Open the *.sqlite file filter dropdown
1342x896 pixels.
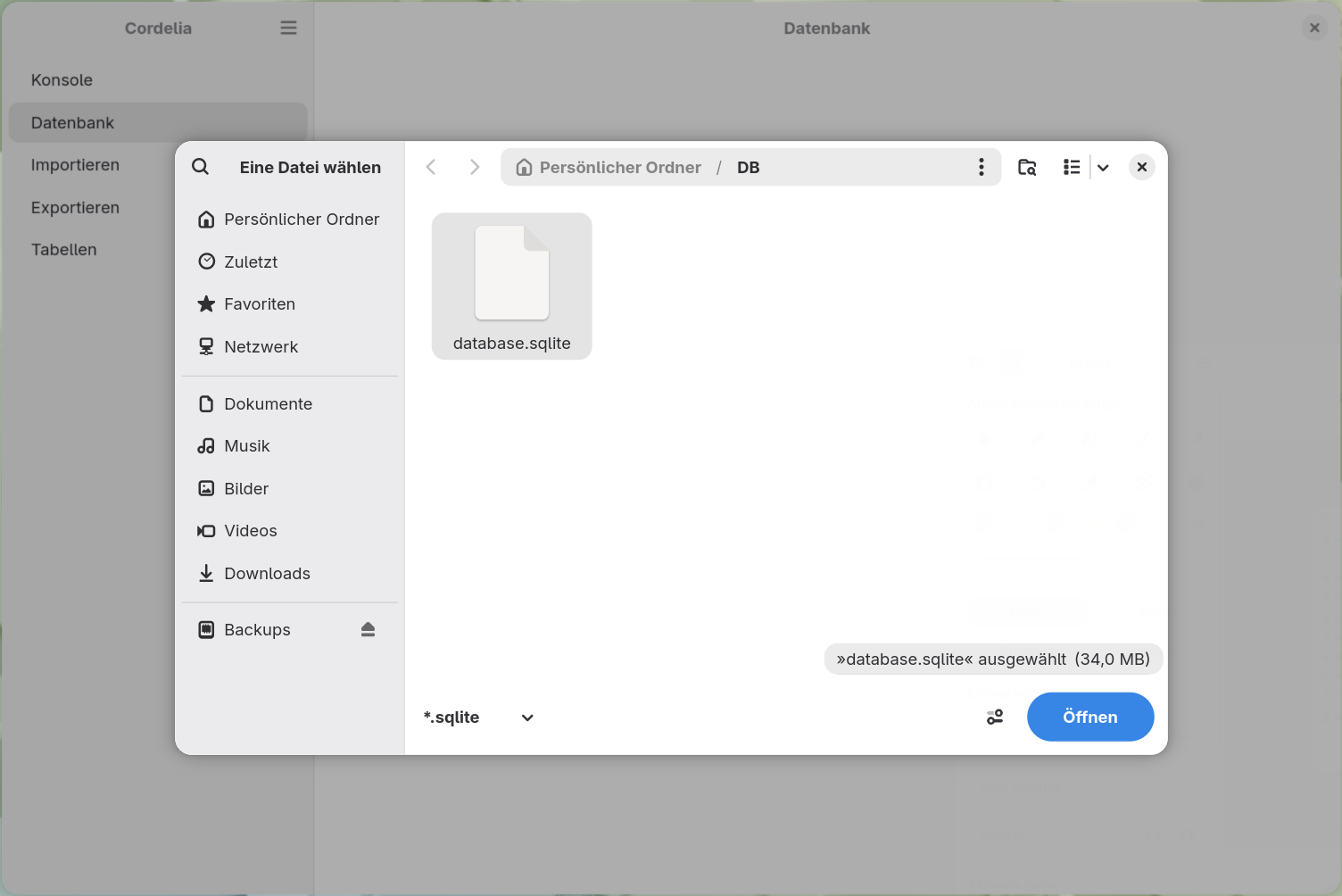(x=479, y=718)
